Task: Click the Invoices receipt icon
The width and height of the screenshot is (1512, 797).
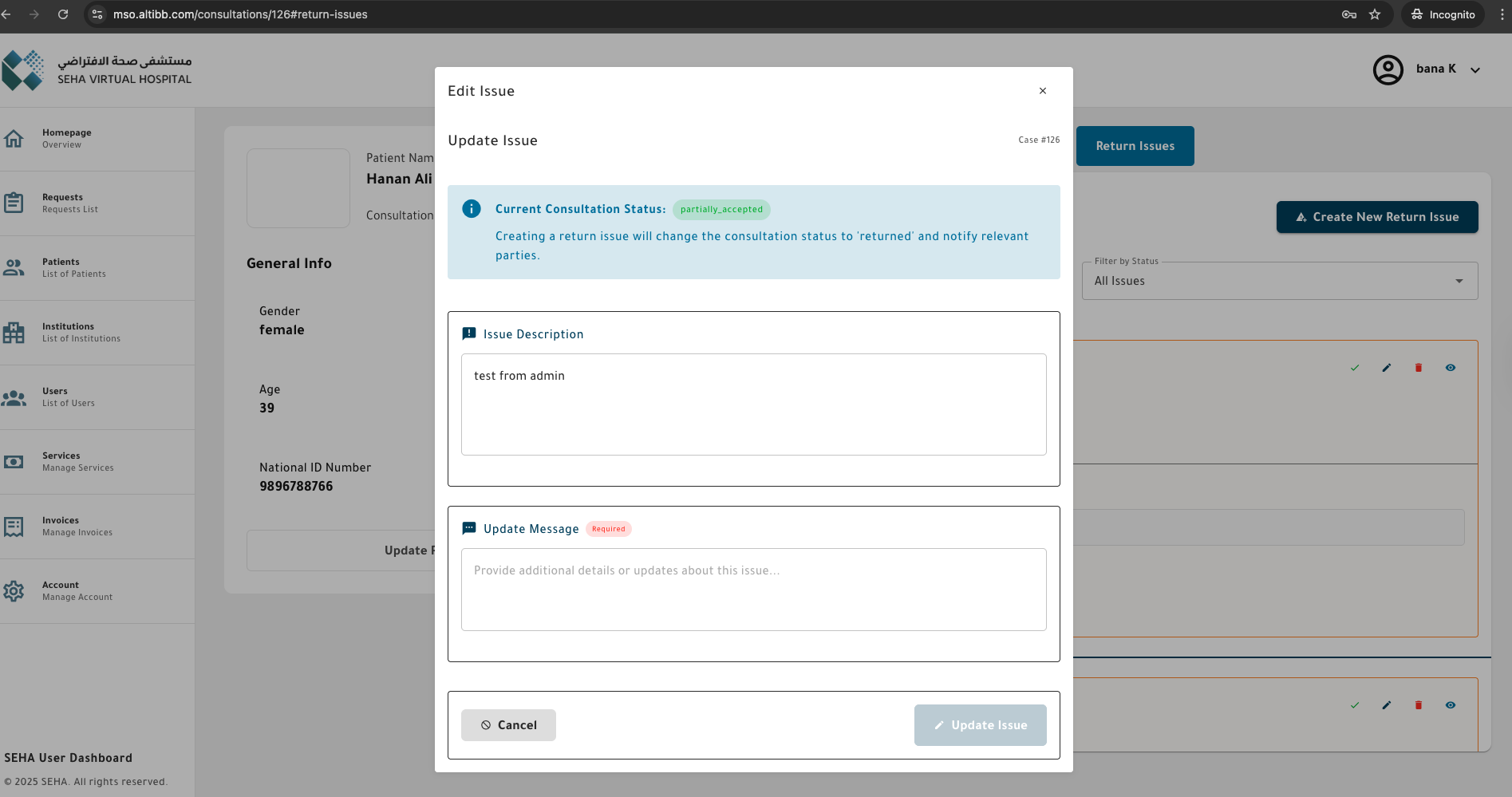Action: tap(14, 527)
